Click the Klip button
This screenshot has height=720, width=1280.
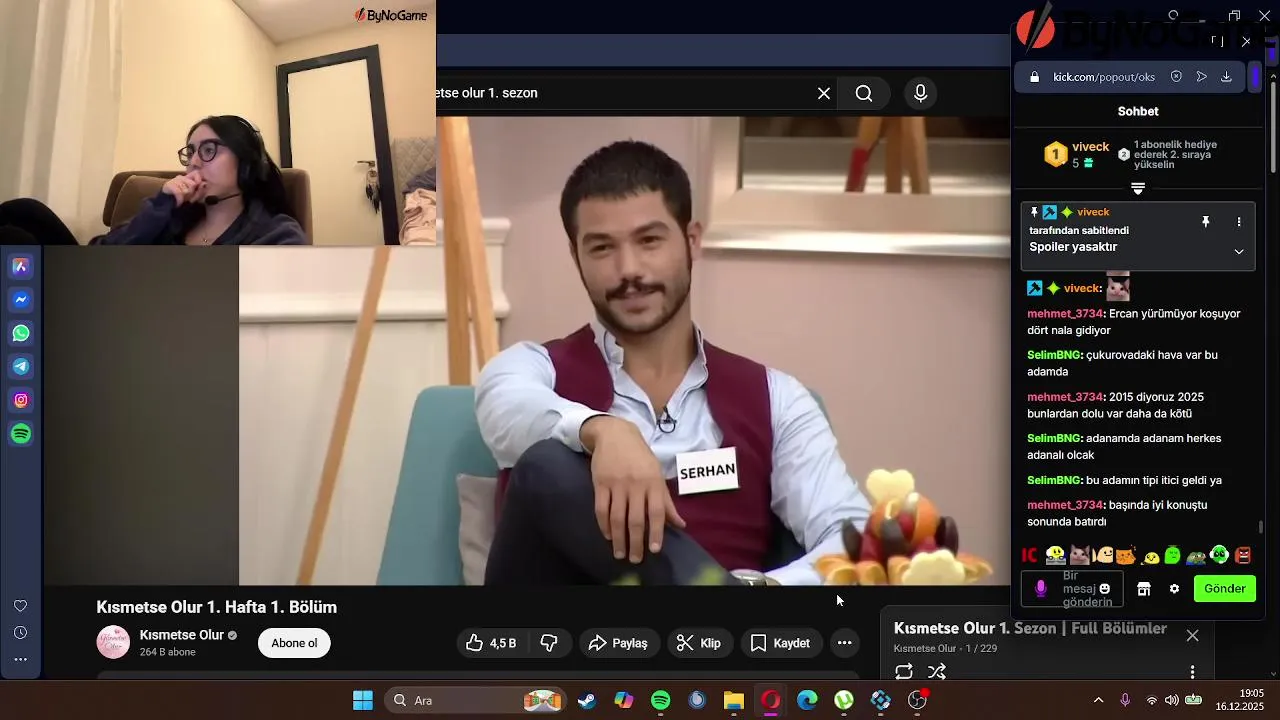coord(699,643)
